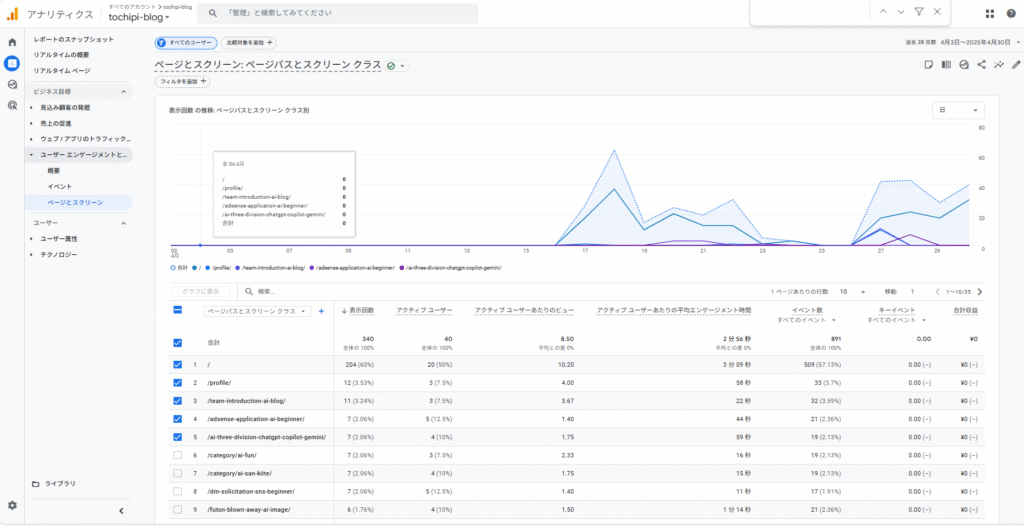Open the Insights icon in report toolbar
This screenshot has height=526, width=1024.
tap(963, 65)
